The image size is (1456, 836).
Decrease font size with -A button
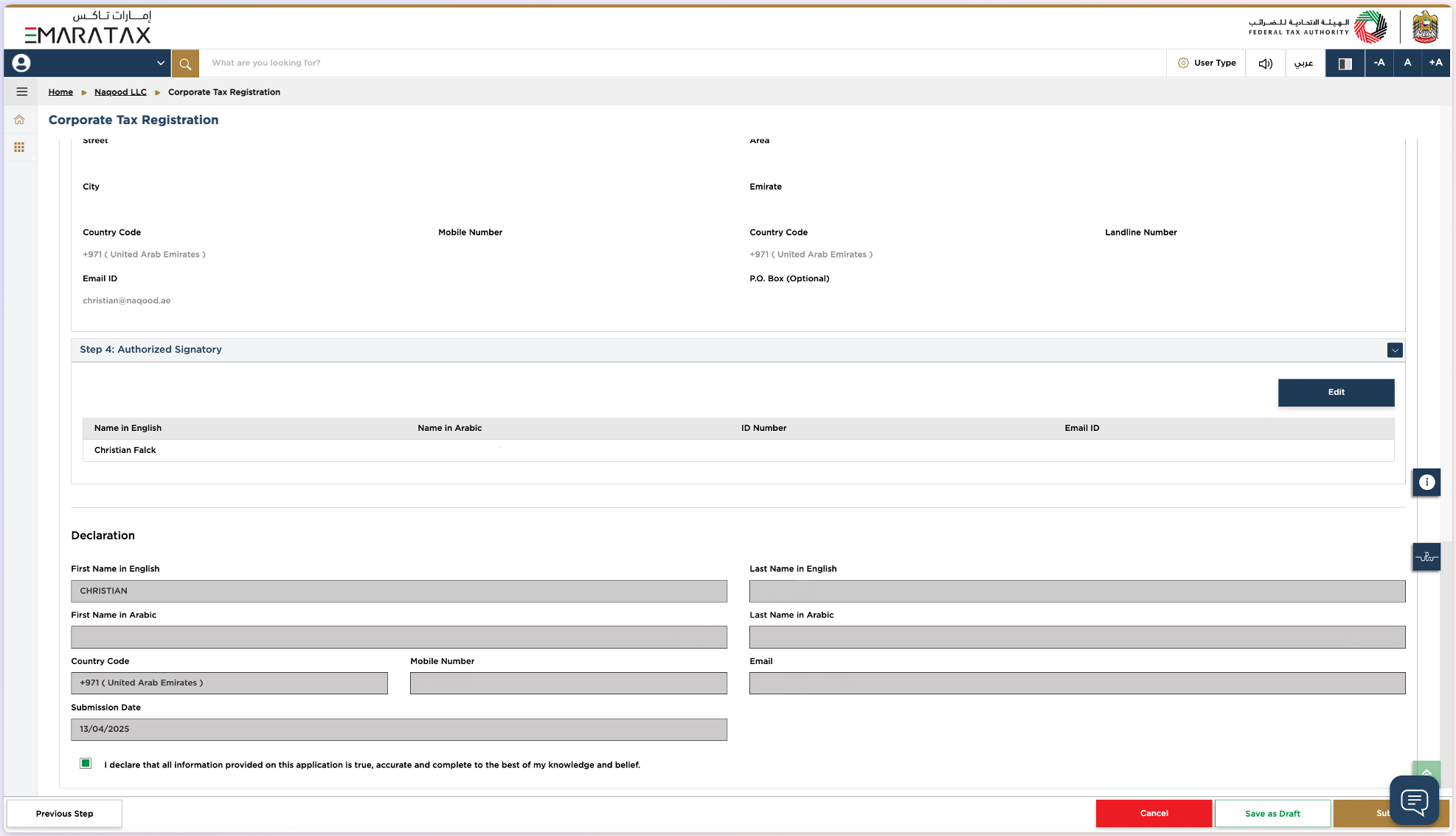click(1379, 63)
